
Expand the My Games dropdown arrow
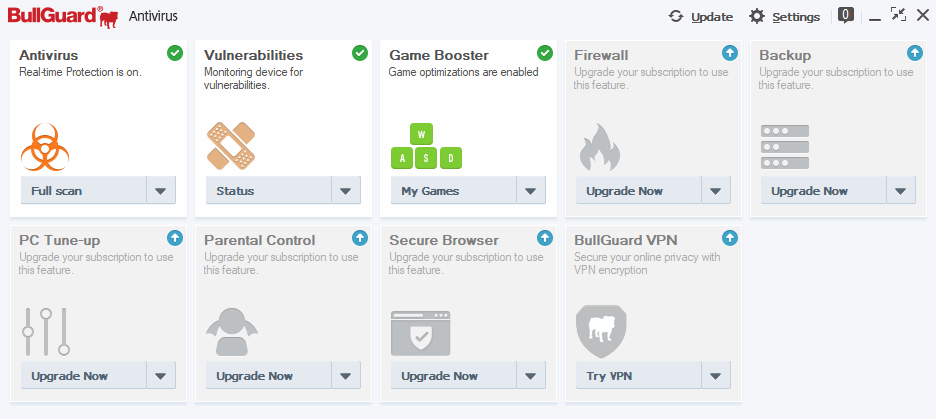click(x=531, y=191)
